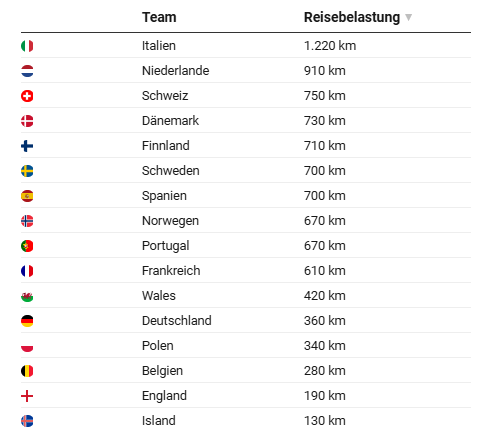Click the Iceland flag icon

pyautogui.click(x=27, y=421)
